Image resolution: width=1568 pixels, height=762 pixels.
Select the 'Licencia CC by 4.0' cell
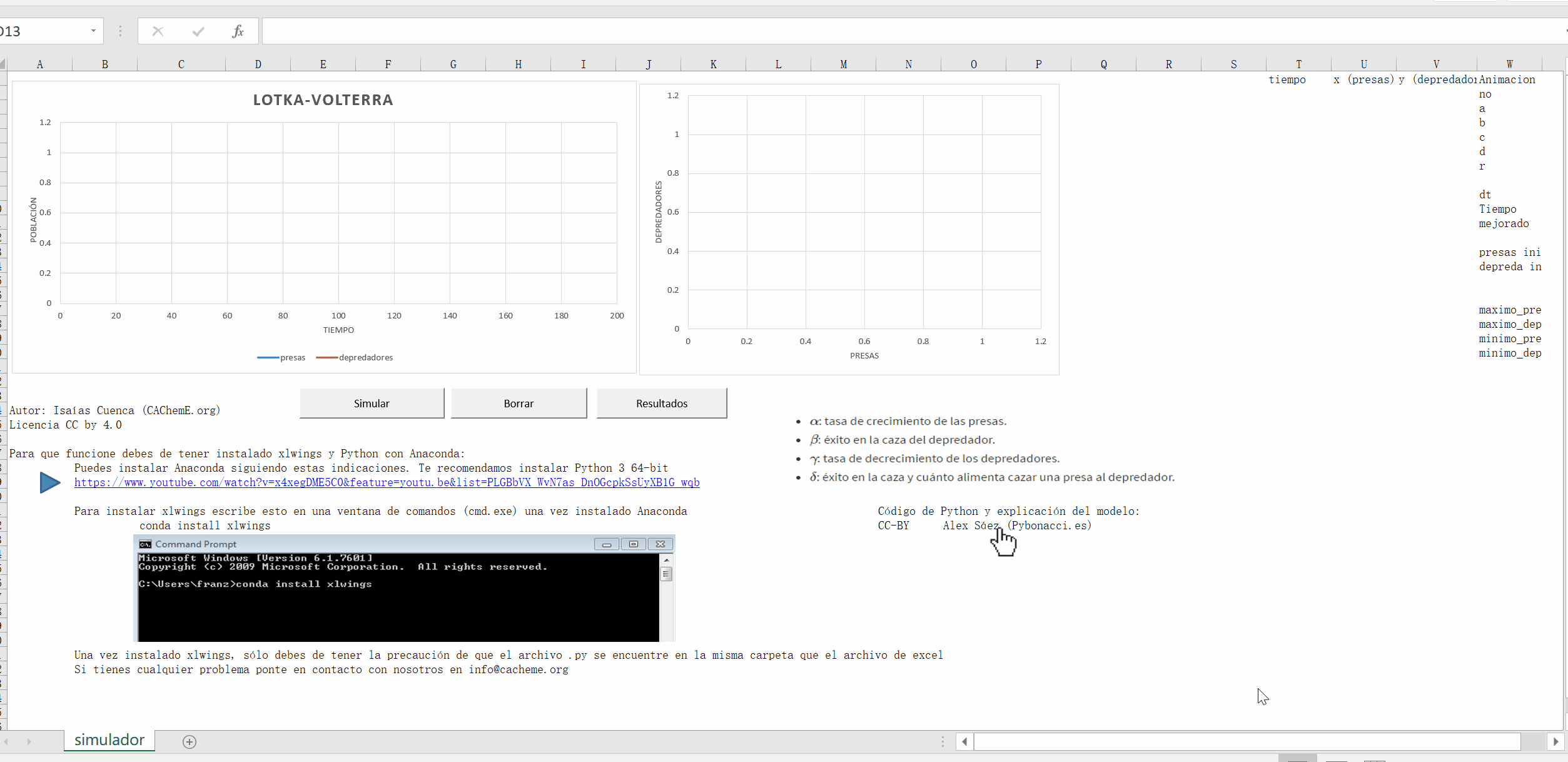coord(66,425)
